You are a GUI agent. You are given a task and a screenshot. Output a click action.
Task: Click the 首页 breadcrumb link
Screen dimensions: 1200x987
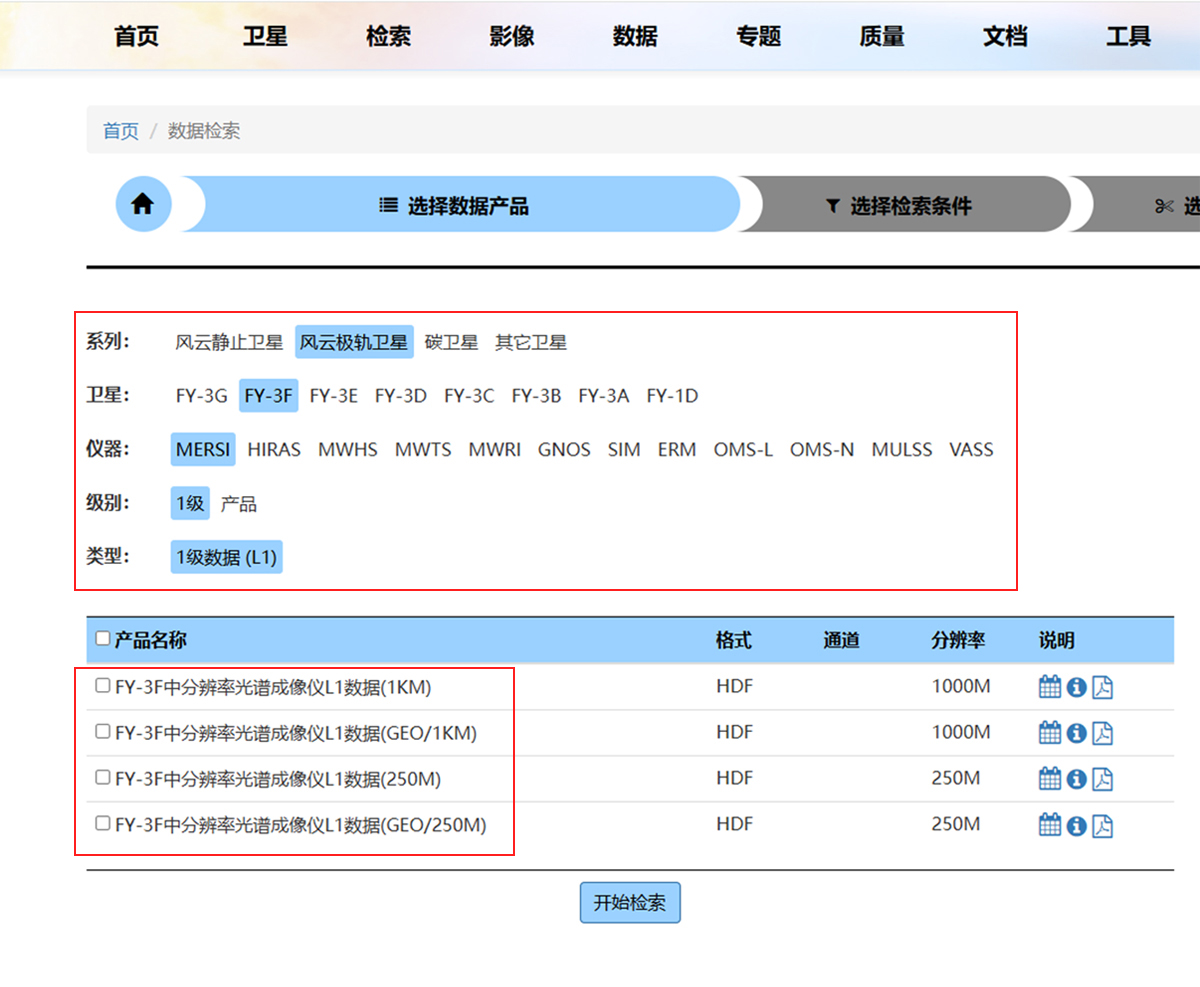pyautogui.click(x=121, y=131)
